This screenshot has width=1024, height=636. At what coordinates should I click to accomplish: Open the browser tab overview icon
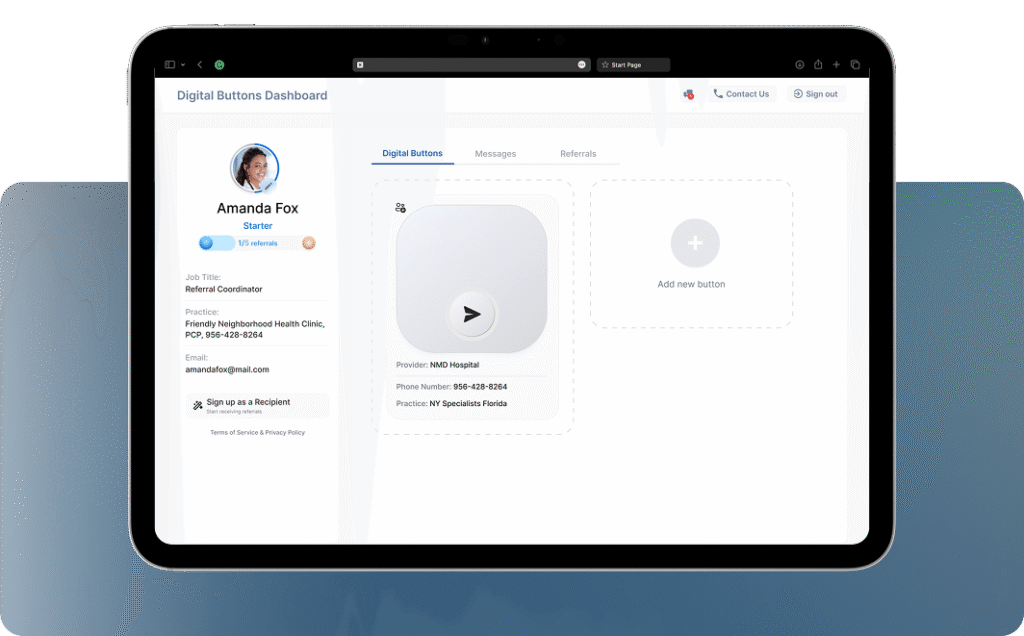(855, 65)
